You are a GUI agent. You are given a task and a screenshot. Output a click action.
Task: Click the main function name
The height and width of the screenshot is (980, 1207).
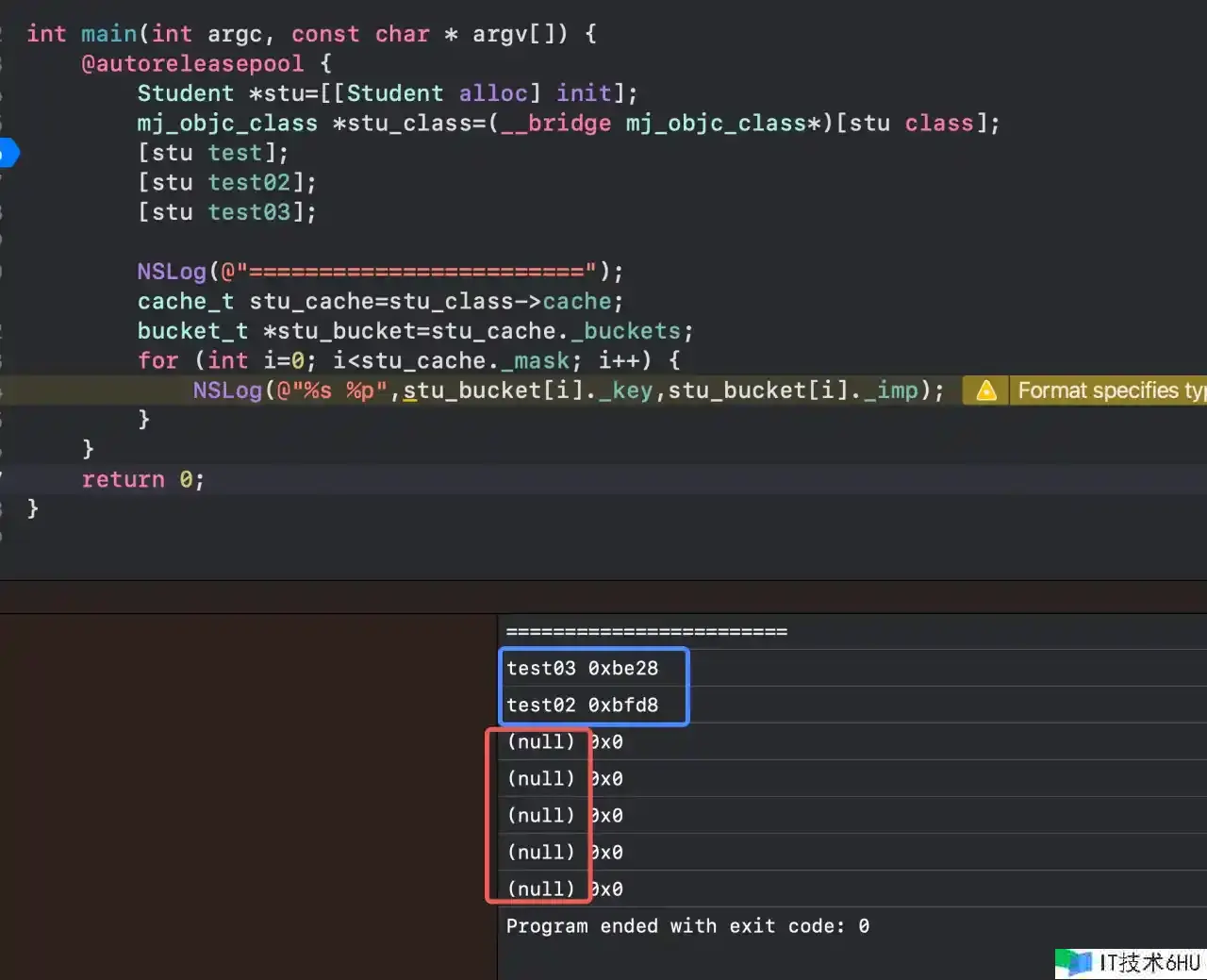(x=108, y=34)
